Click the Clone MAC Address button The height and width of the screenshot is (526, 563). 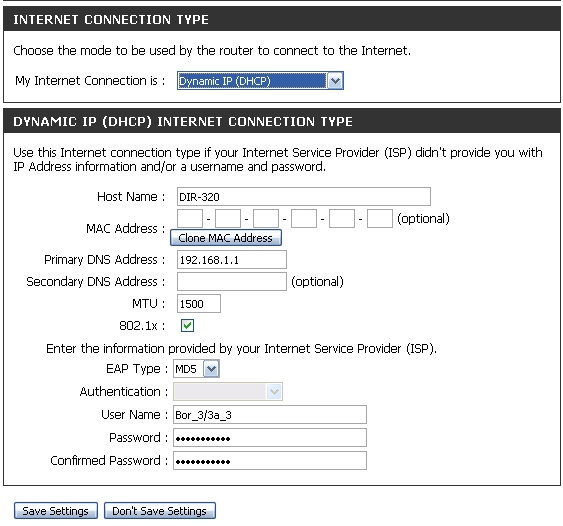point(226,238)
